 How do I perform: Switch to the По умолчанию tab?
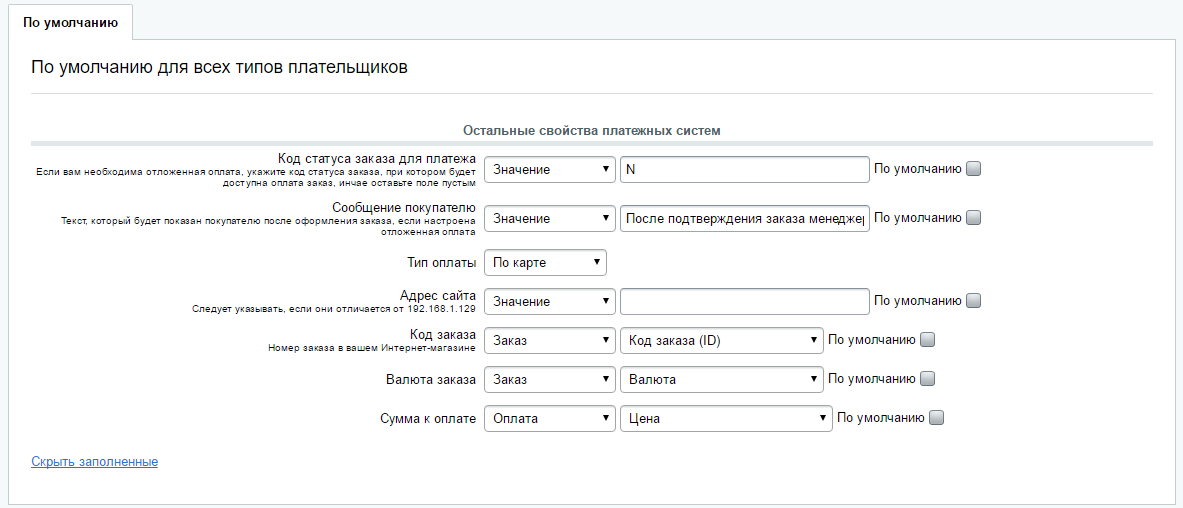(x=70, y=22)
